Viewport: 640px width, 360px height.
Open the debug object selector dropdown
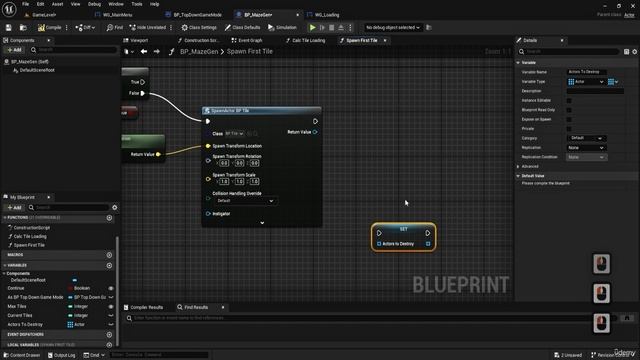coord(392,27)
